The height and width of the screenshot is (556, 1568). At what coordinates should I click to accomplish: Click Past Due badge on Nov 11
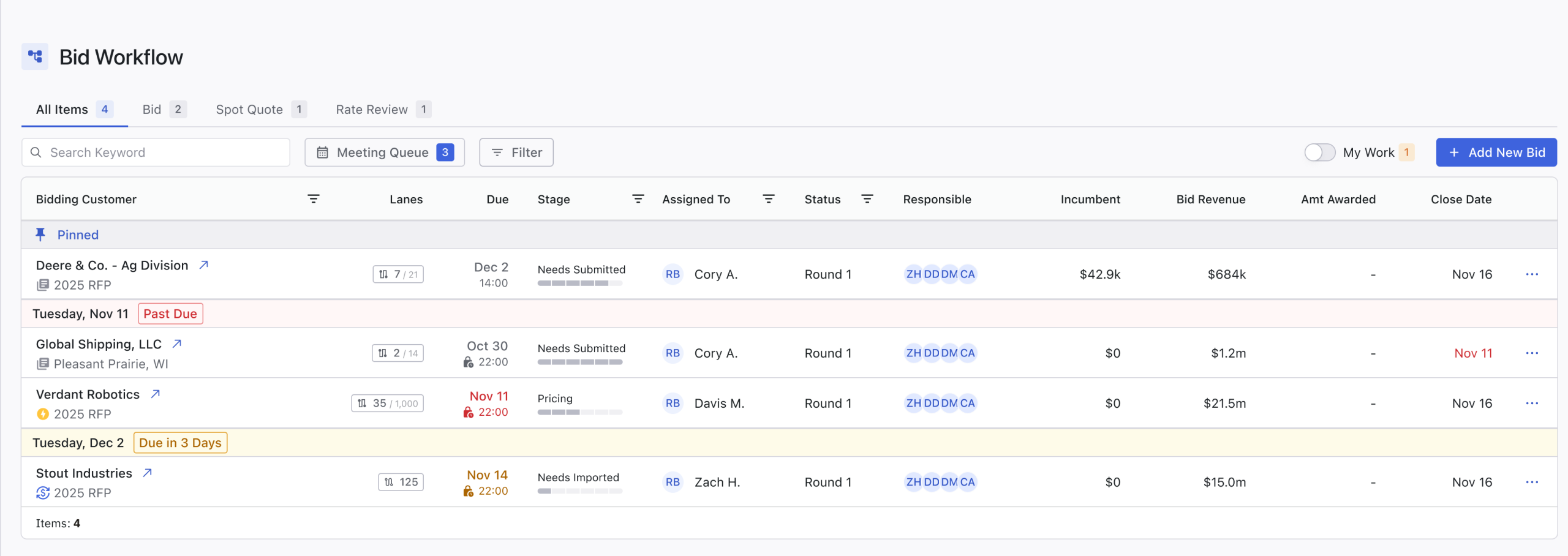coord(170,314)
